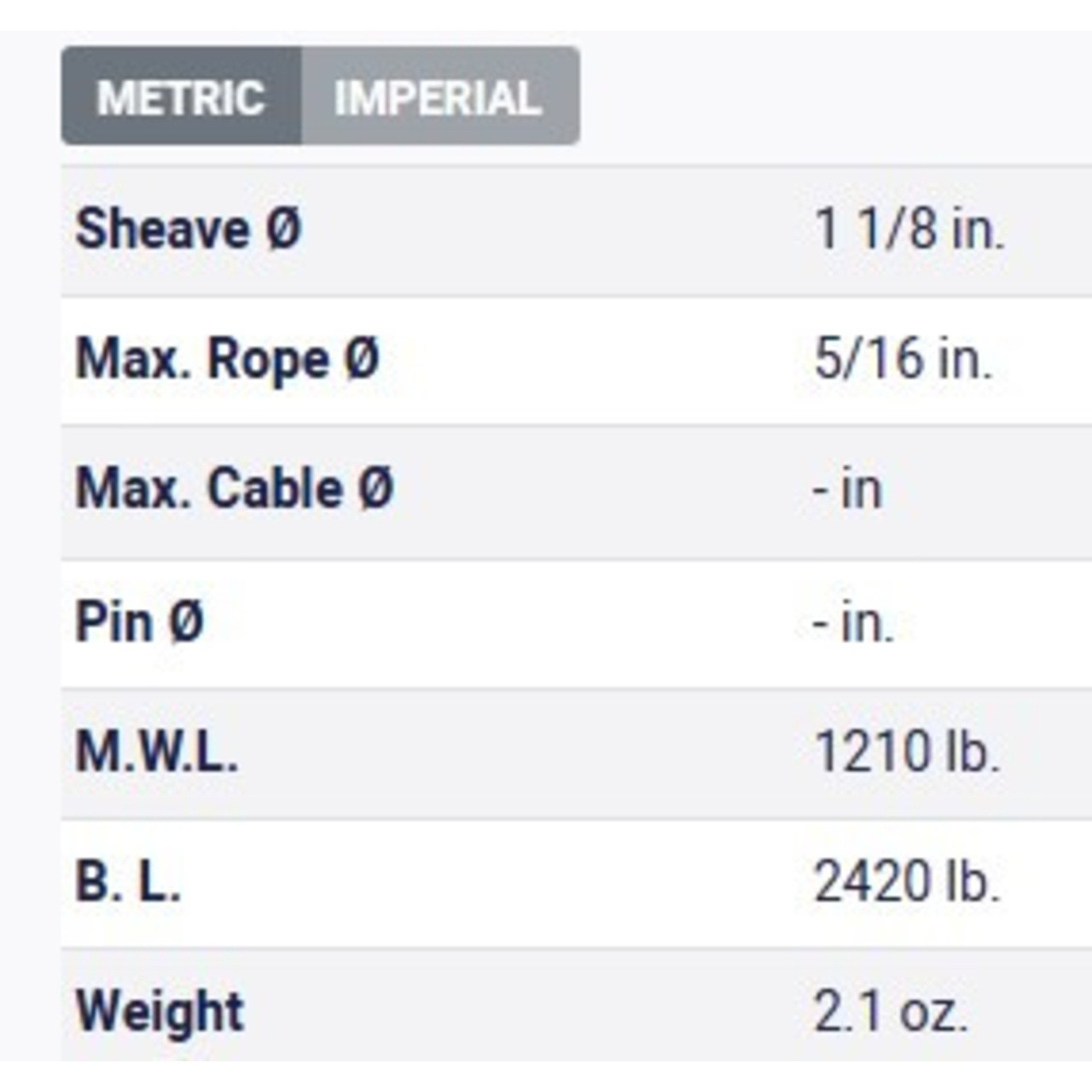Select the Max. Cable dash value
Image resolution: width=1092 pixels, height=1092 pixels.
[847, 490]
